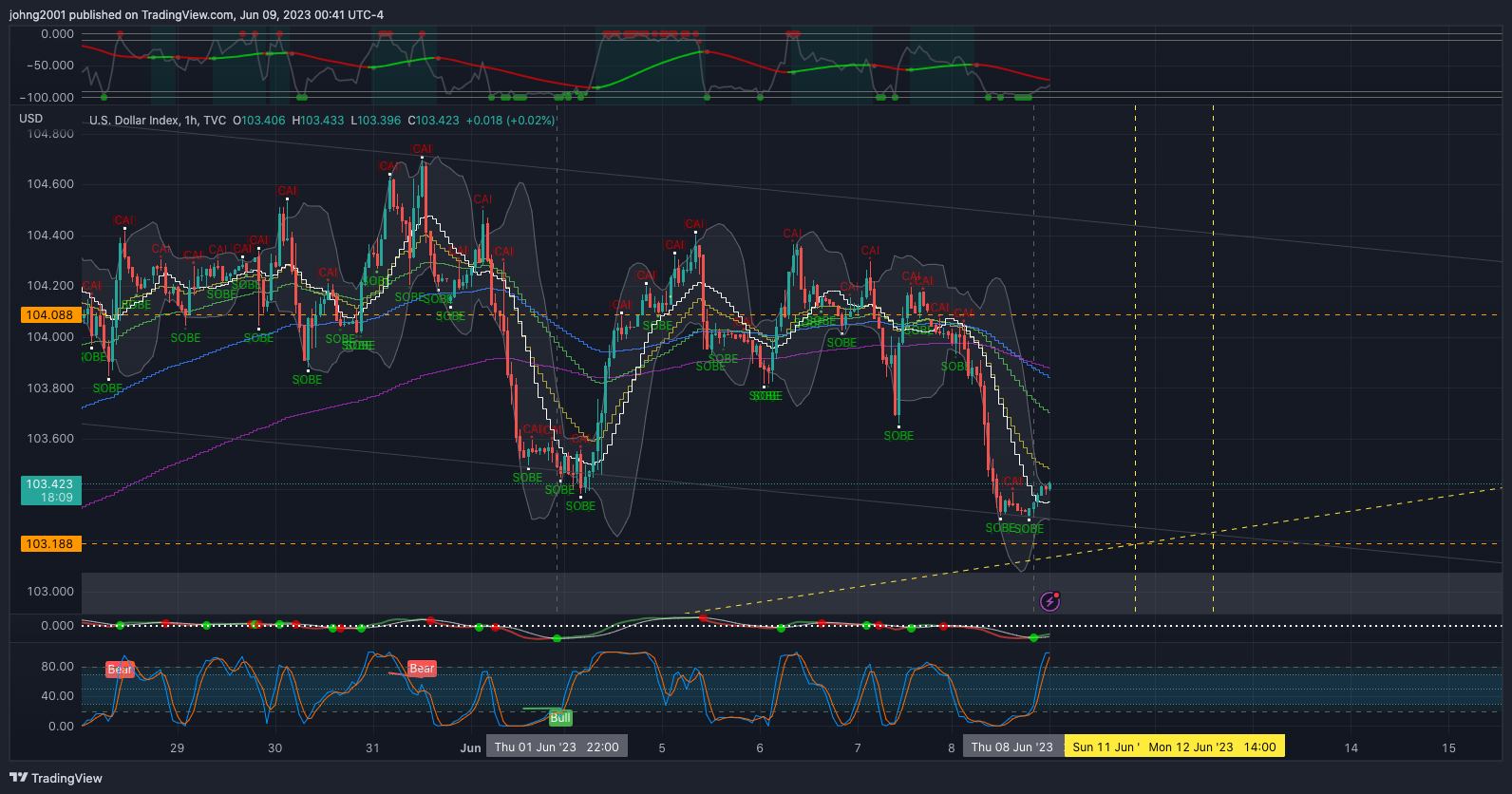The width and height of the screenshot is (1512, 794).
Task: Click the CAI label at the chart's highest peak
Action: [x=422, y=149]
